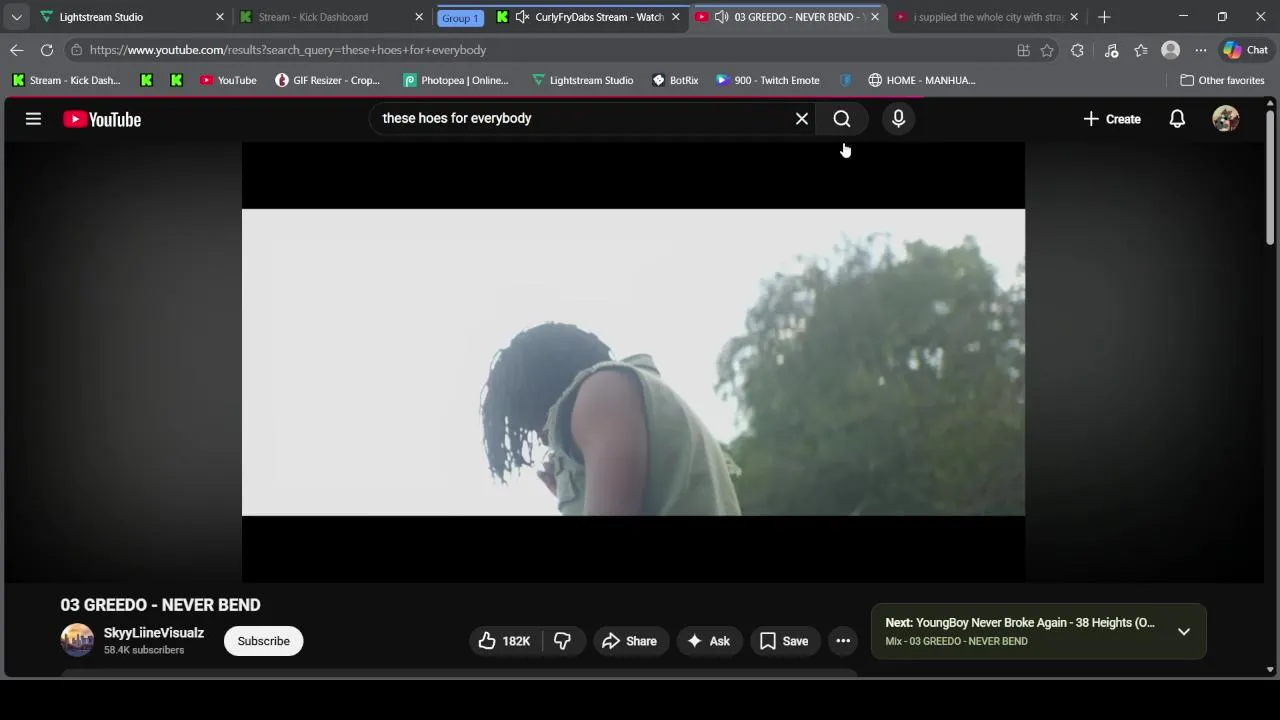
Task: Like the video with thumbs up 182K
Action: 504,641
